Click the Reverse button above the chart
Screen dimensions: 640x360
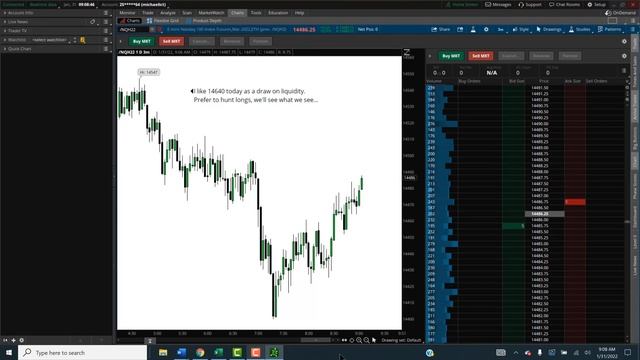tap(232, 41)
